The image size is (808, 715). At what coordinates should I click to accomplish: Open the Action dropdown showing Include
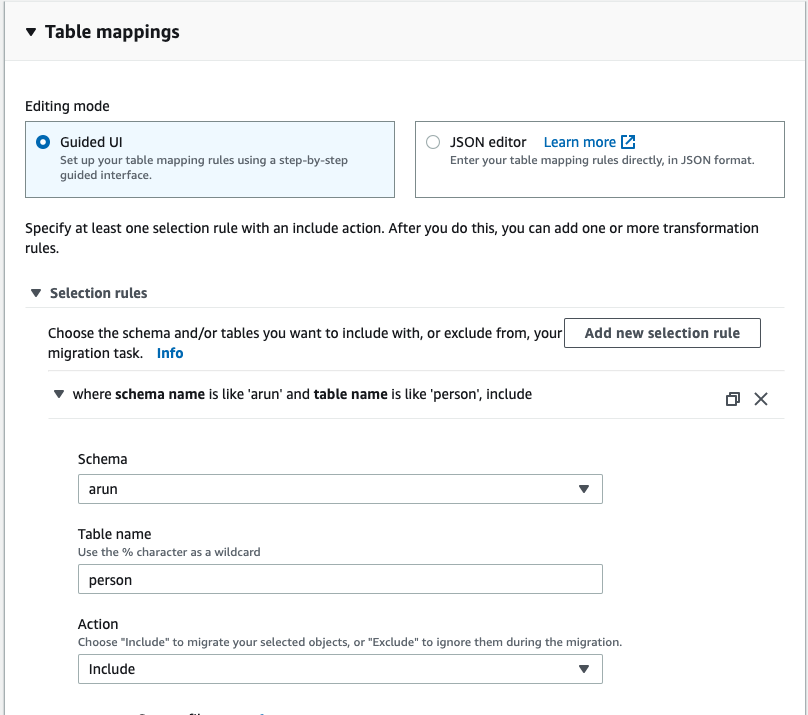[x=340, y=669]
